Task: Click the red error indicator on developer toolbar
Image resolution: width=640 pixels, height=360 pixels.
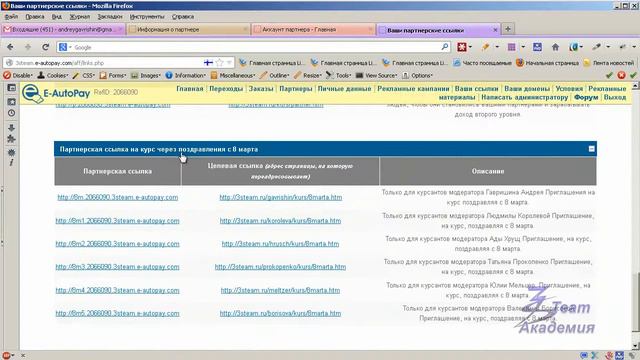Action: pyautogui.click(x=621, y=75)
